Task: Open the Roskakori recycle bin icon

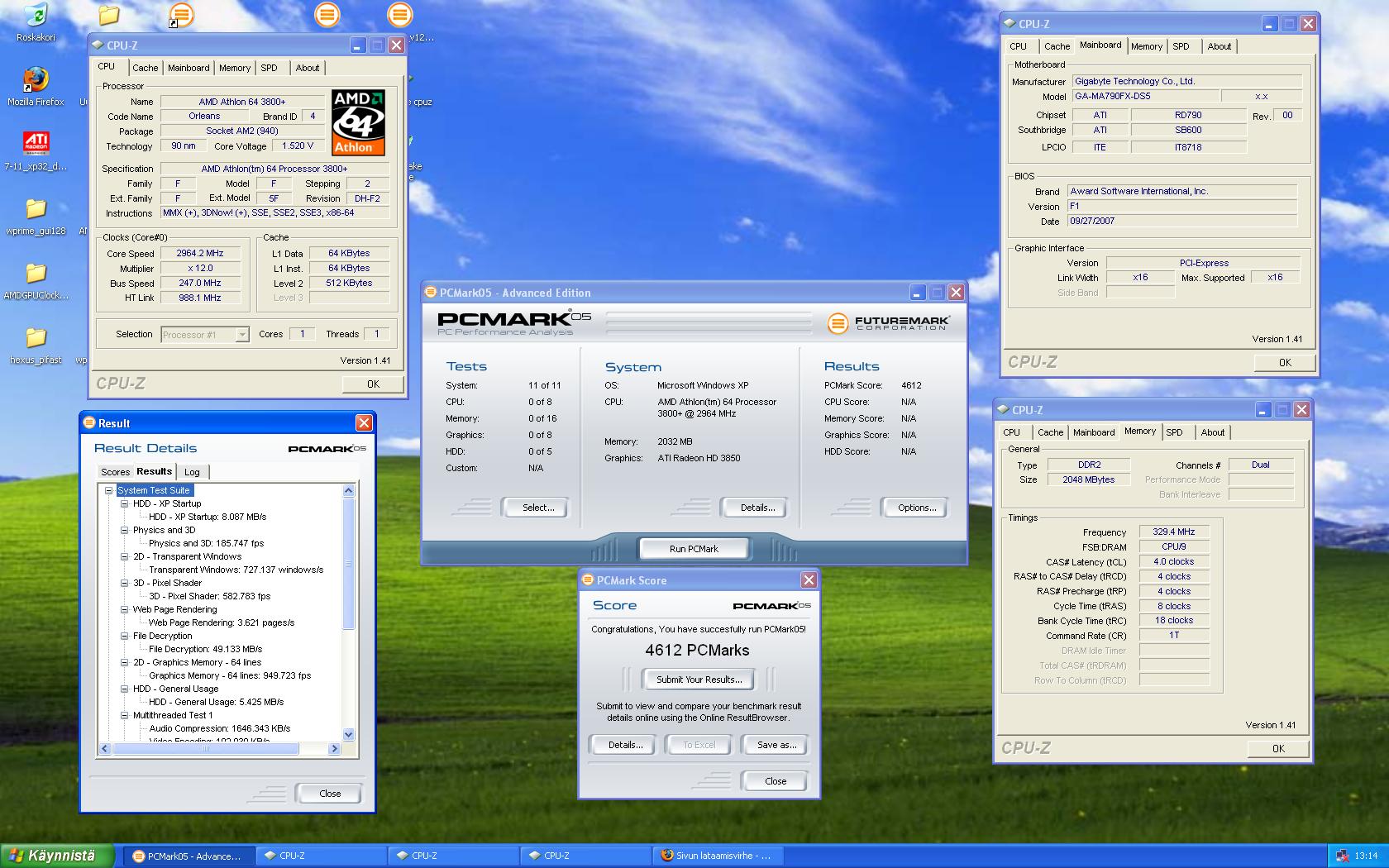Action: coord(36,16)
